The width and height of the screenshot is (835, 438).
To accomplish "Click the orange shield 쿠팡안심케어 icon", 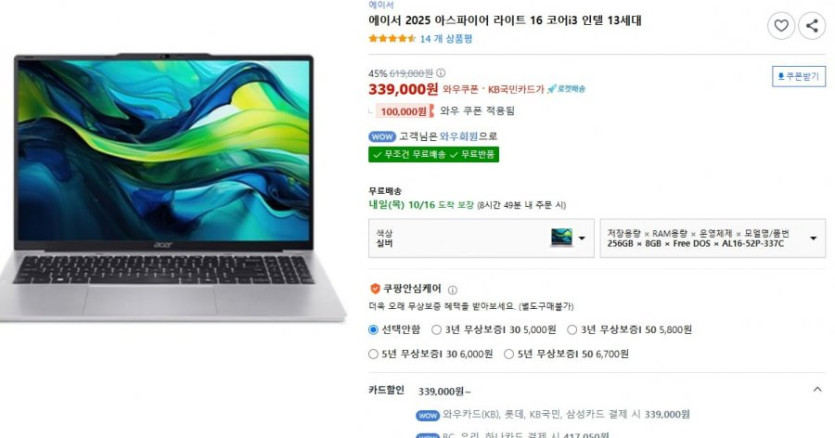I will pyautogui.click(x=375, y=289).
